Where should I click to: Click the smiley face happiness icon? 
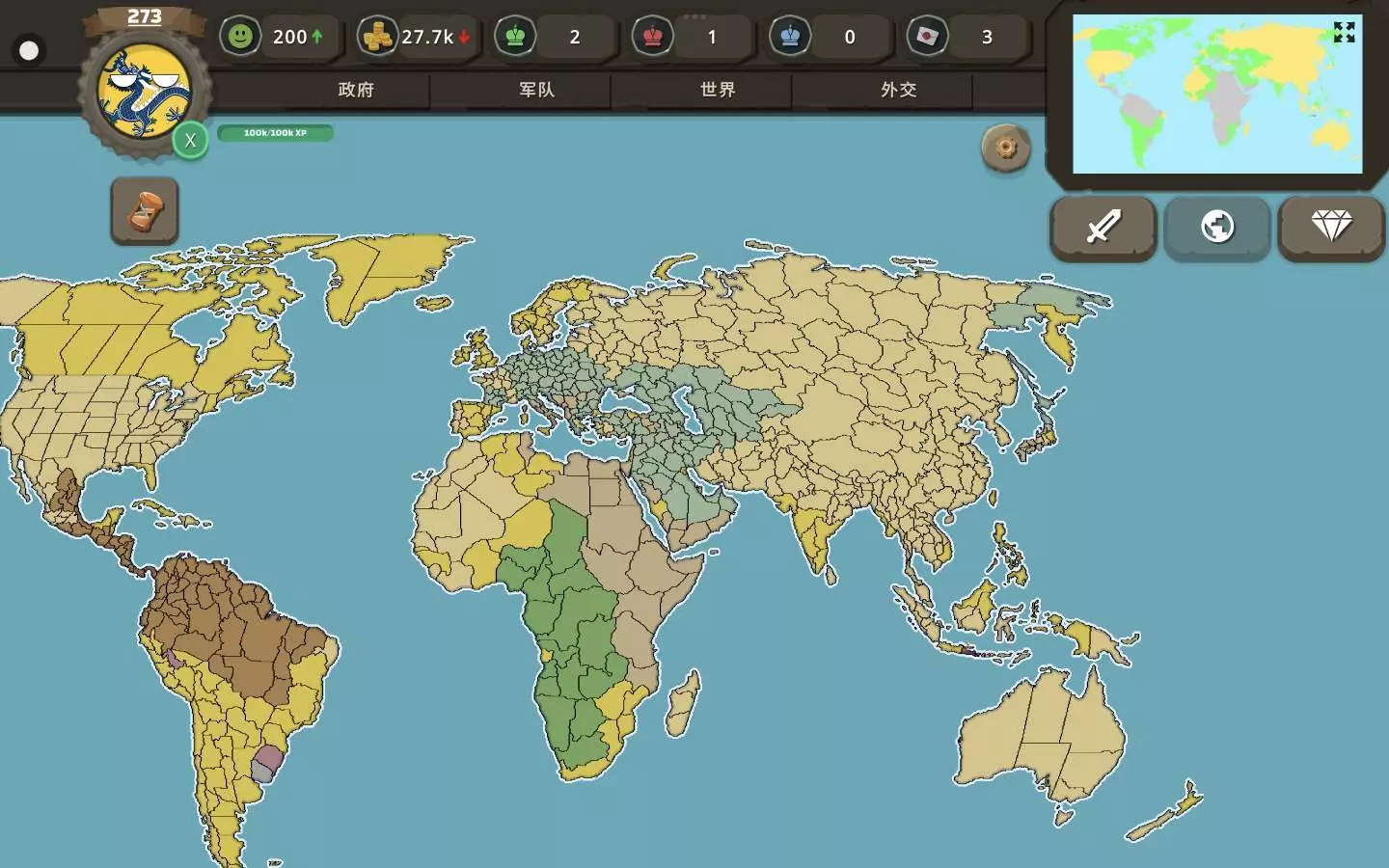tap(240, 37)
